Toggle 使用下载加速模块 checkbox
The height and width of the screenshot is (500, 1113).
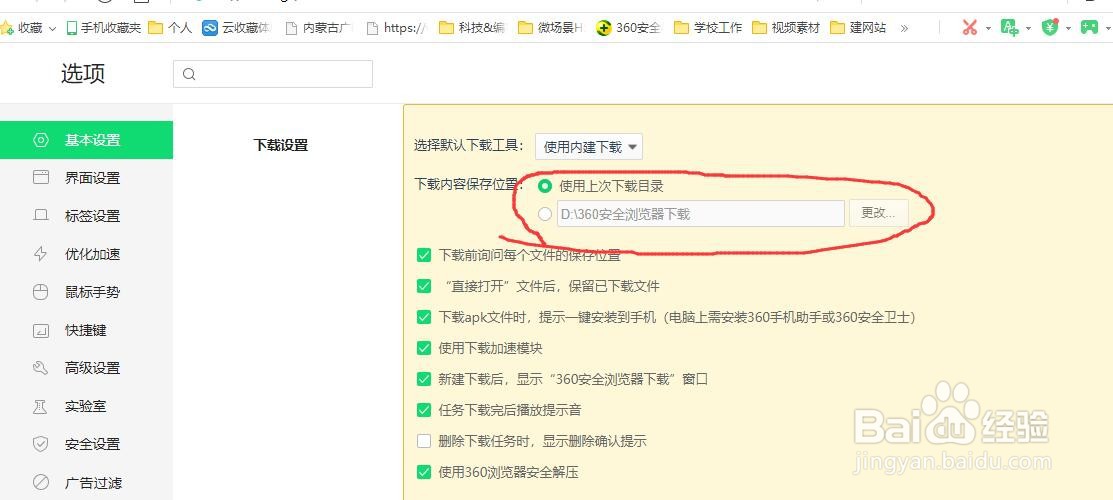pos(424,348)
